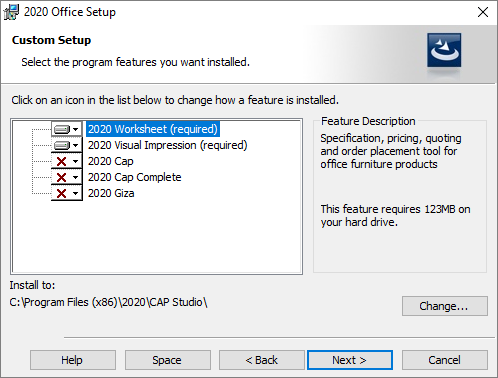Go to the previous step with < Back

tap(262, 360)
